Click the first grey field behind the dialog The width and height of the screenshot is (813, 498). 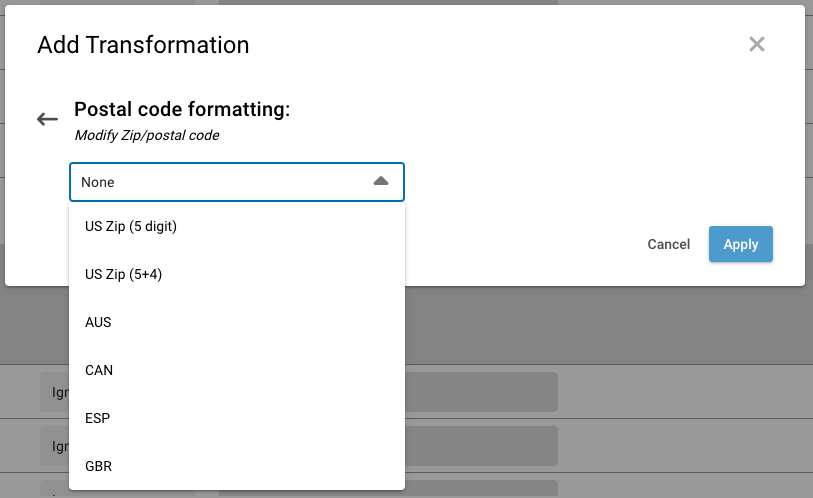tap(480, 392)
